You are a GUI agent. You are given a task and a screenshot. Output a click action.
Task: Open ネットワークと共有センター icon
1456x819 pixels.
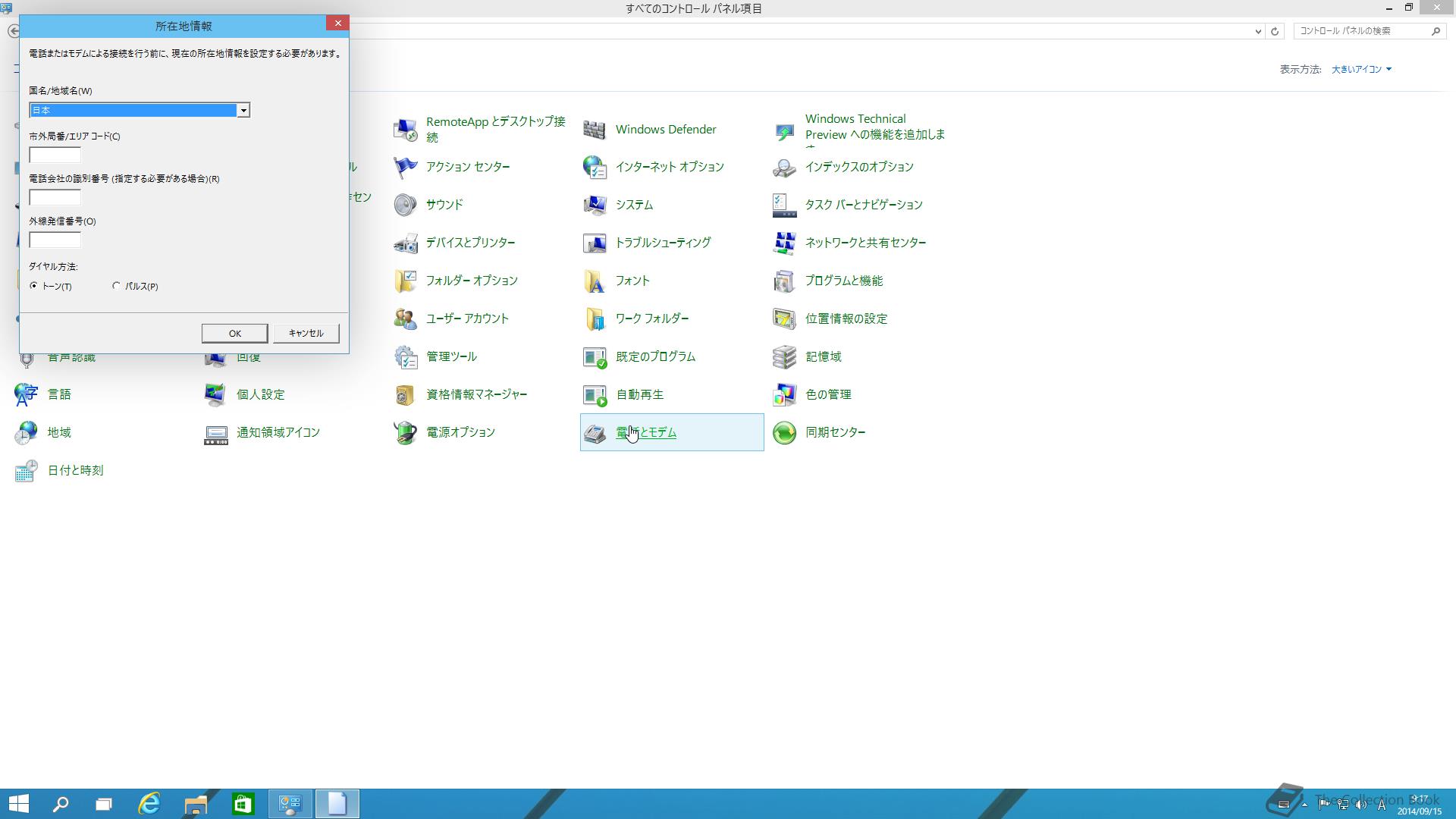point(784,243)
